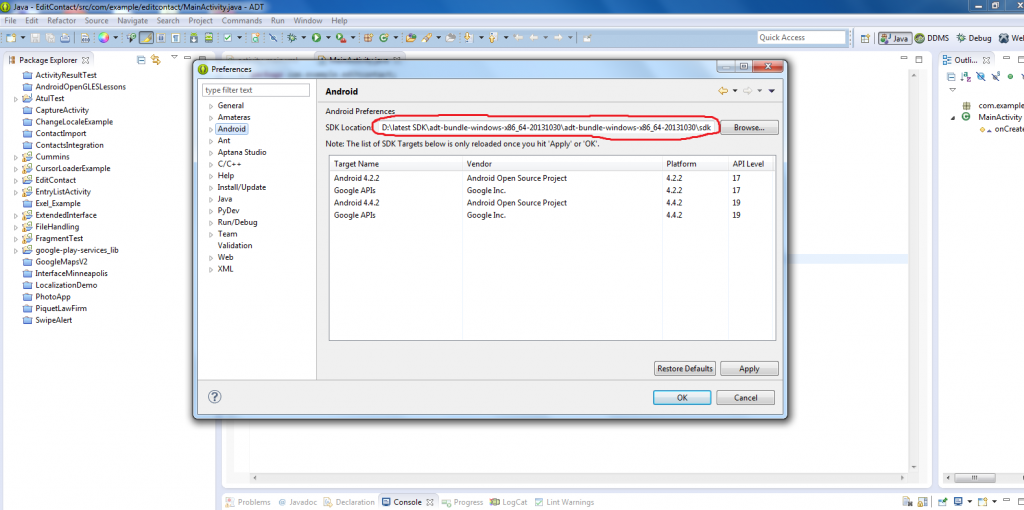Switch to the LogCat tab
The width and height of the screenshot is (1024, 510).
514,502
